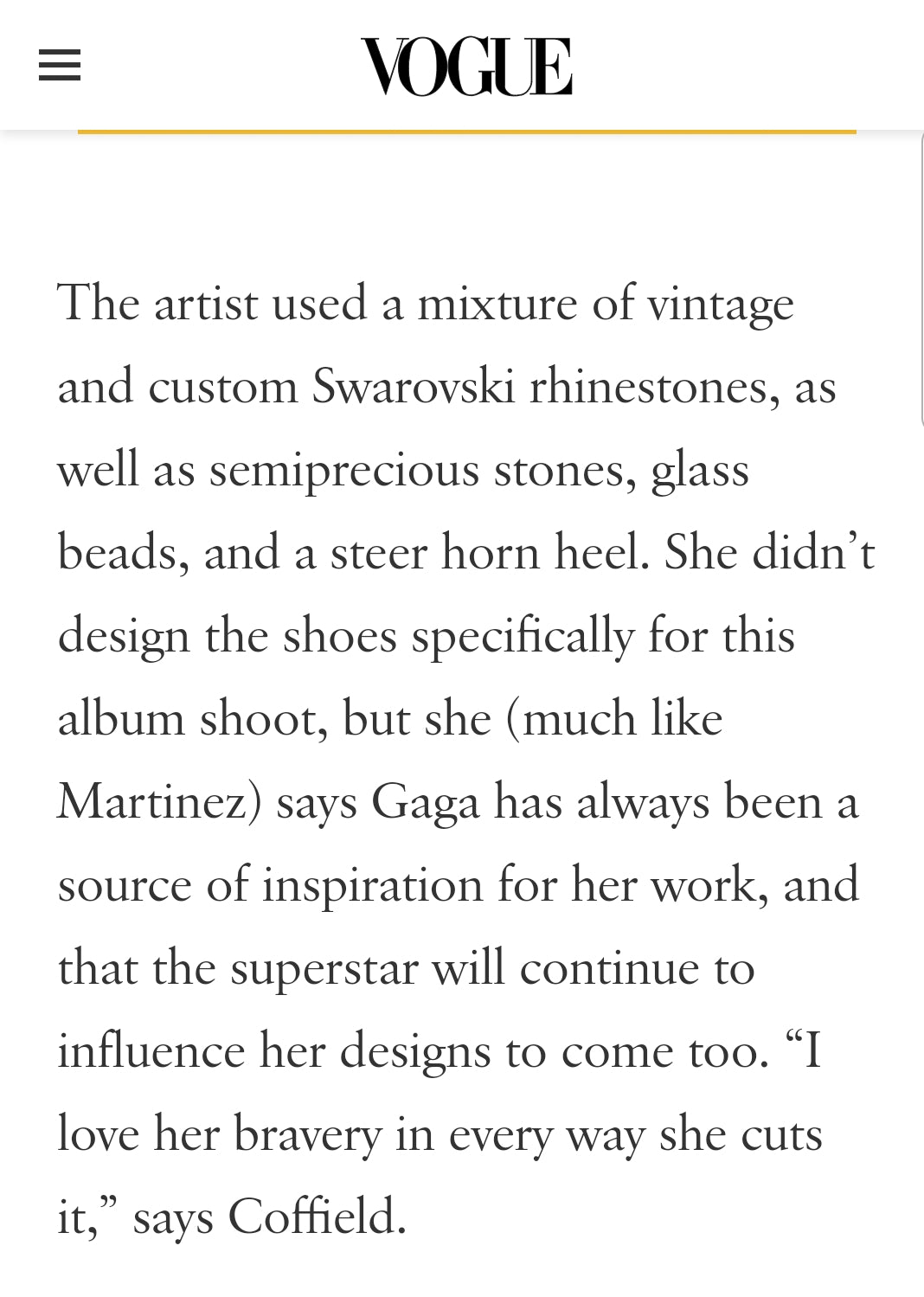Open the hamburger navigation menu
The height and width of the screenshot is (1297, 924).
[60, 66]
